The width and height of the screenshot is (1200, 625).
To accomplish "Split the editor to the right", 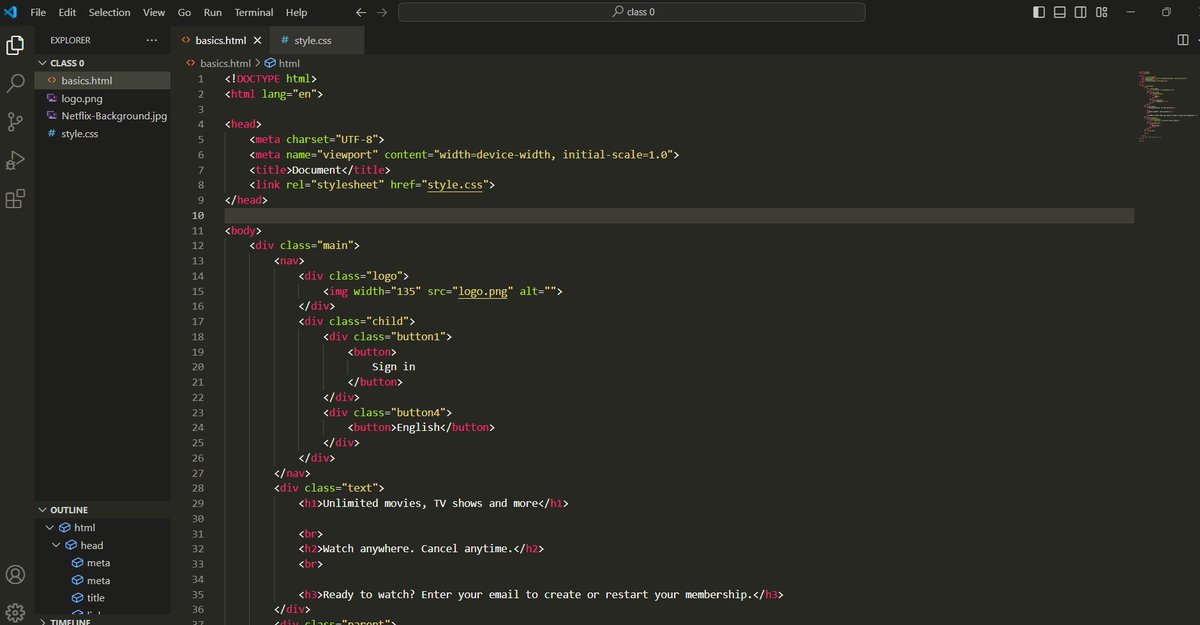I will (x=1183, y=40).
